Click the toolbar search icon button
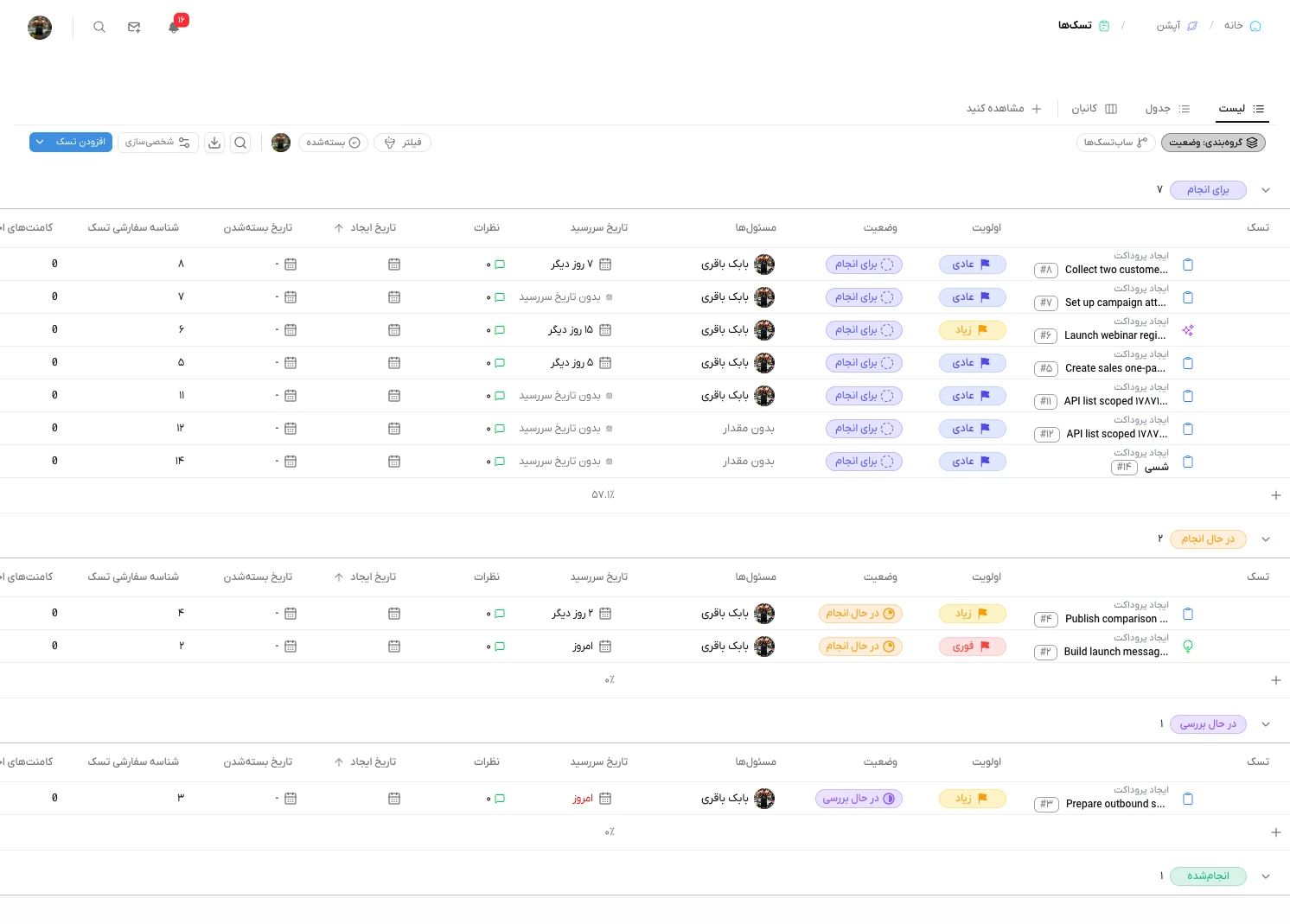Screen dimensions: 1290x924 click(240, 143)
